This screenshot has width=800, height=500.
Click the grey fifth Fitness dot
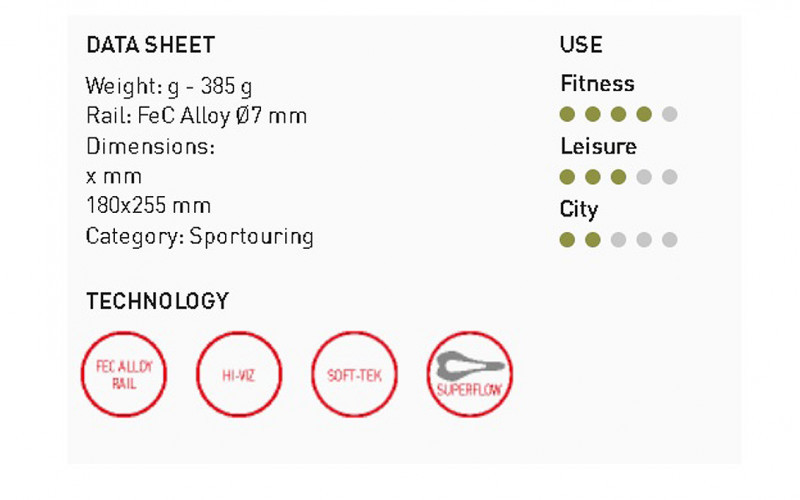(670, 114)
